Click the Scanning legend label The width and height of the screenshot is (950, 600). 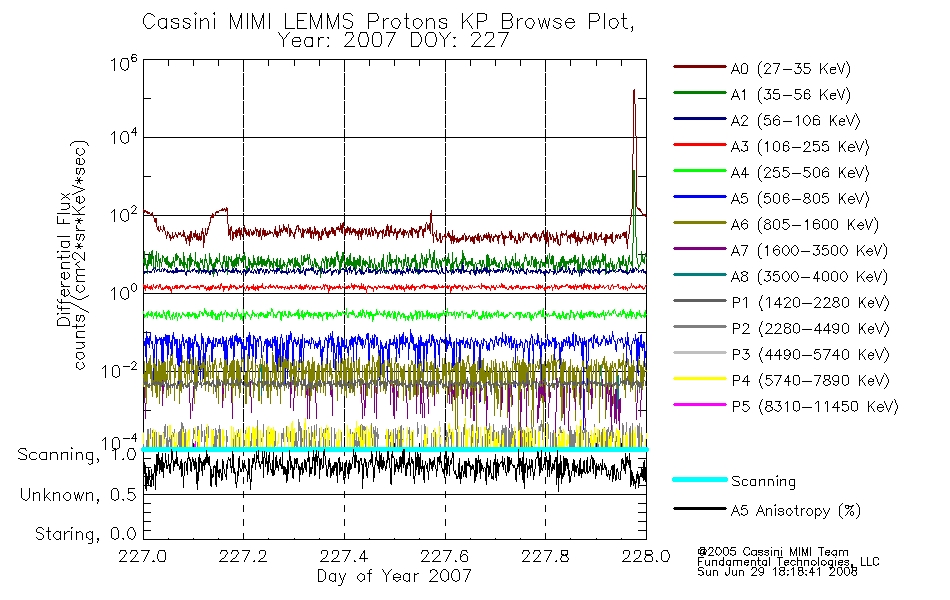[763, 482]
